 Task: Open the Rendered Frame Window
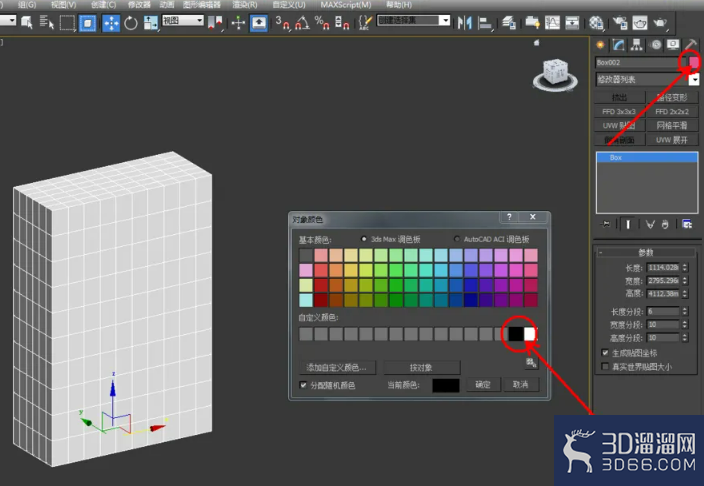640,22
